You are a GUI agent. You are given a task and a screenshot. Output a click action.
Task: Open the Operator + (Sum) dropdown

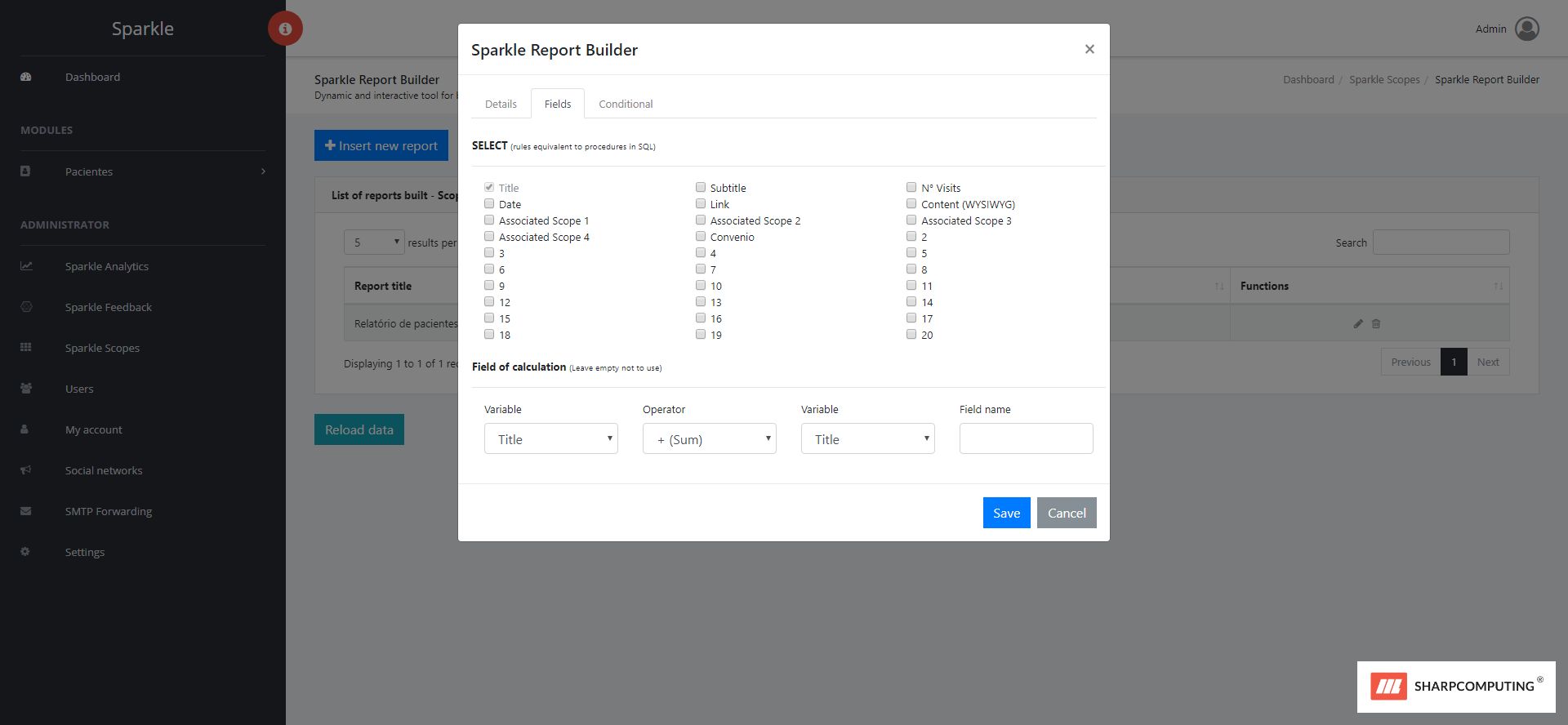[x=709, y=439]
